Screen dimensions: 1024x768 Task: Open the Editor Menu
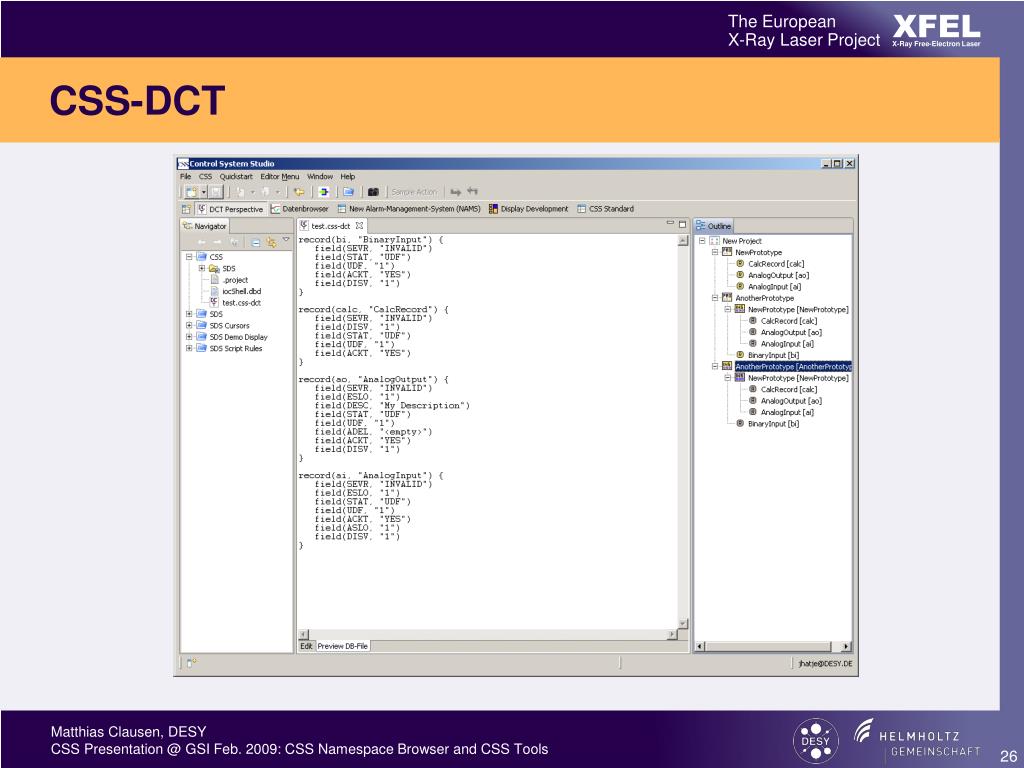pyautogui.click(x=280, y=176)
